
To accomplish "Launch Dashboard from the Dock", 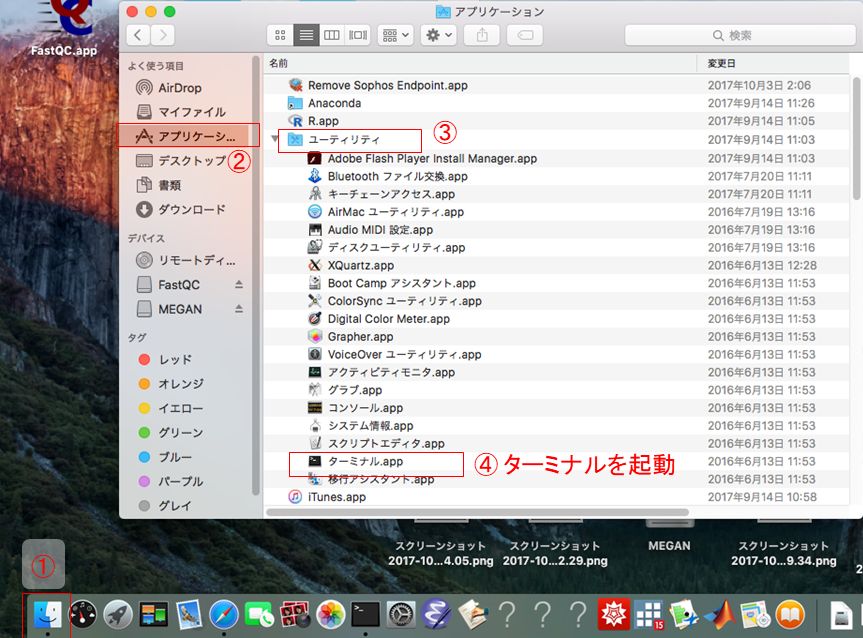I will coord(83,614).
